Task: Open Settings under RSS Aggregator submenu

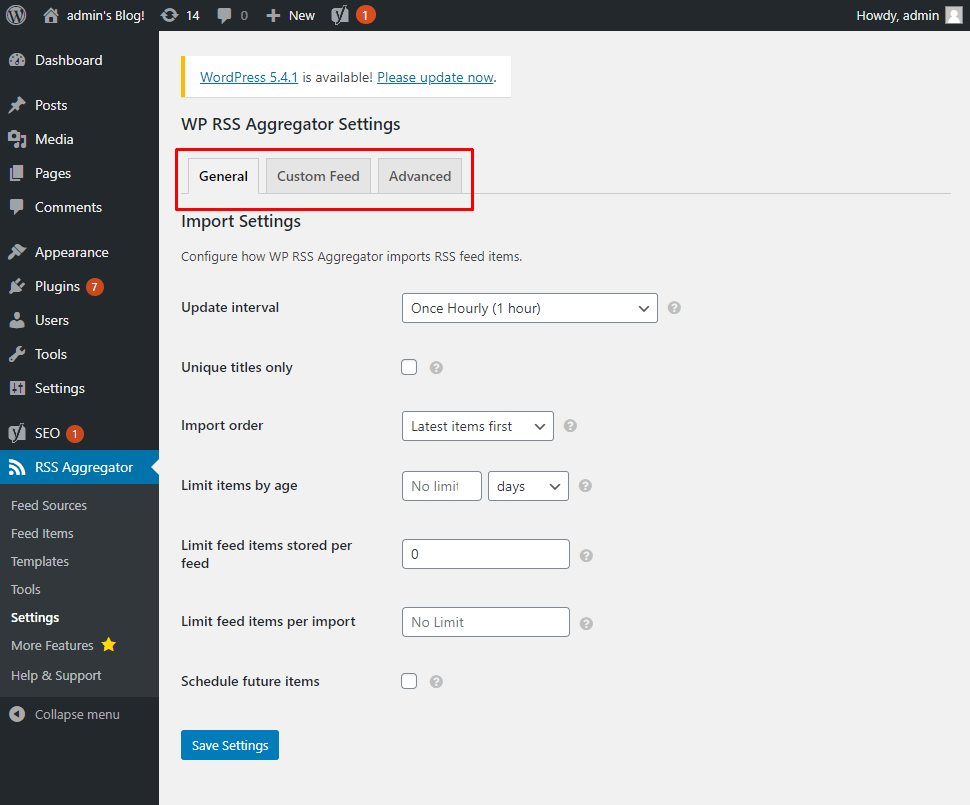Action: pyautogui.click(x=35, y=618)
